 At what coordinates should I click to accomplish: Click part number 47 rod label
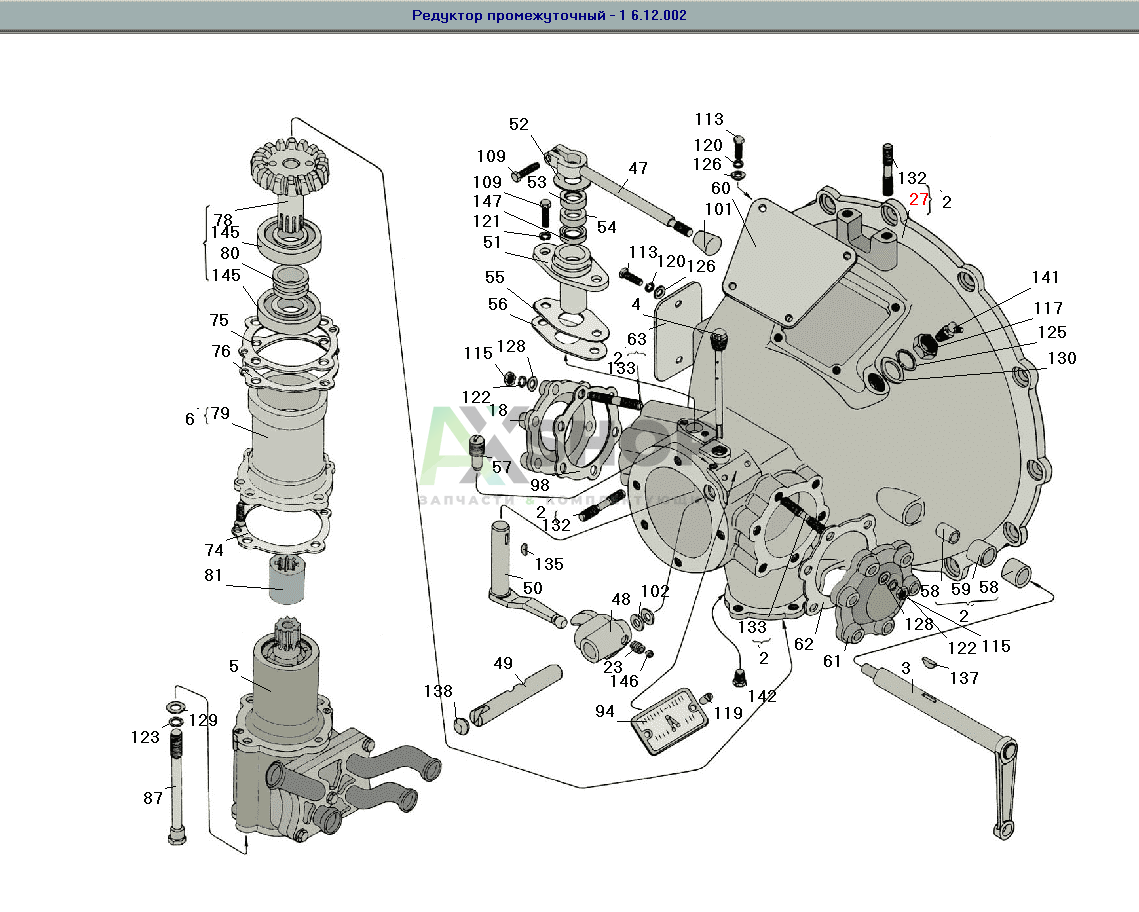click(x=638, y=168)
